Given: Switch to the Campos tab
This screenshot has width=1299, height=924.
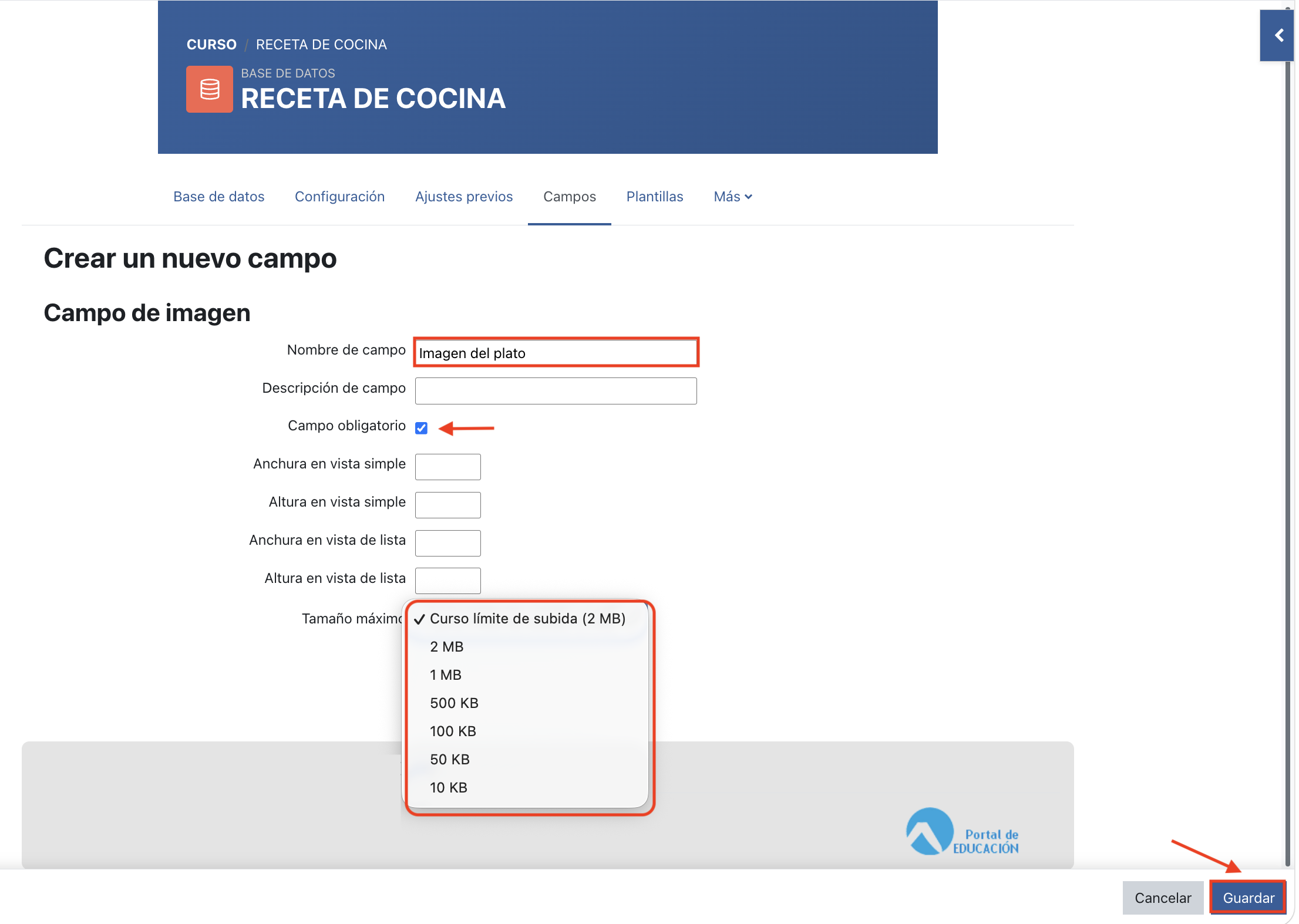Looking at the screenshot, I should click(569, 197).
